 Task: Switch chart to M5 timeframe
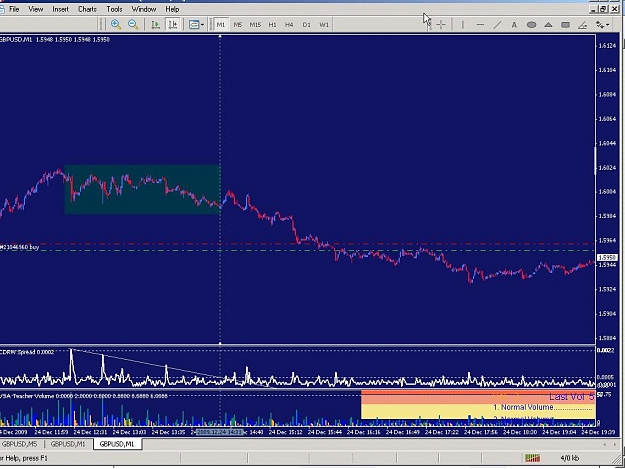[238, 25]
